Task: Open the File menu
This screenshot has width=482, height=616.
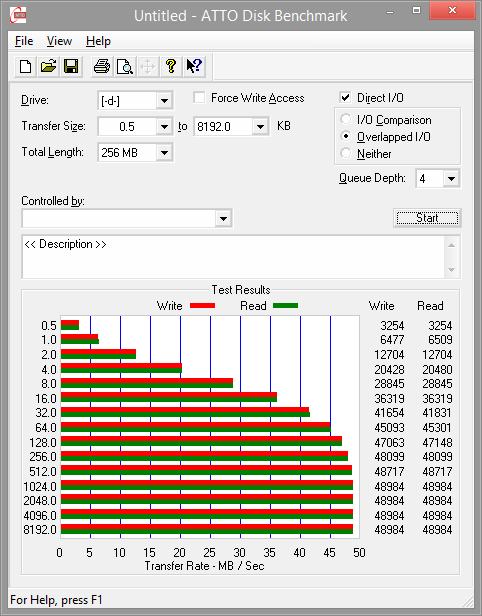Action: click(x=24, y=41)
